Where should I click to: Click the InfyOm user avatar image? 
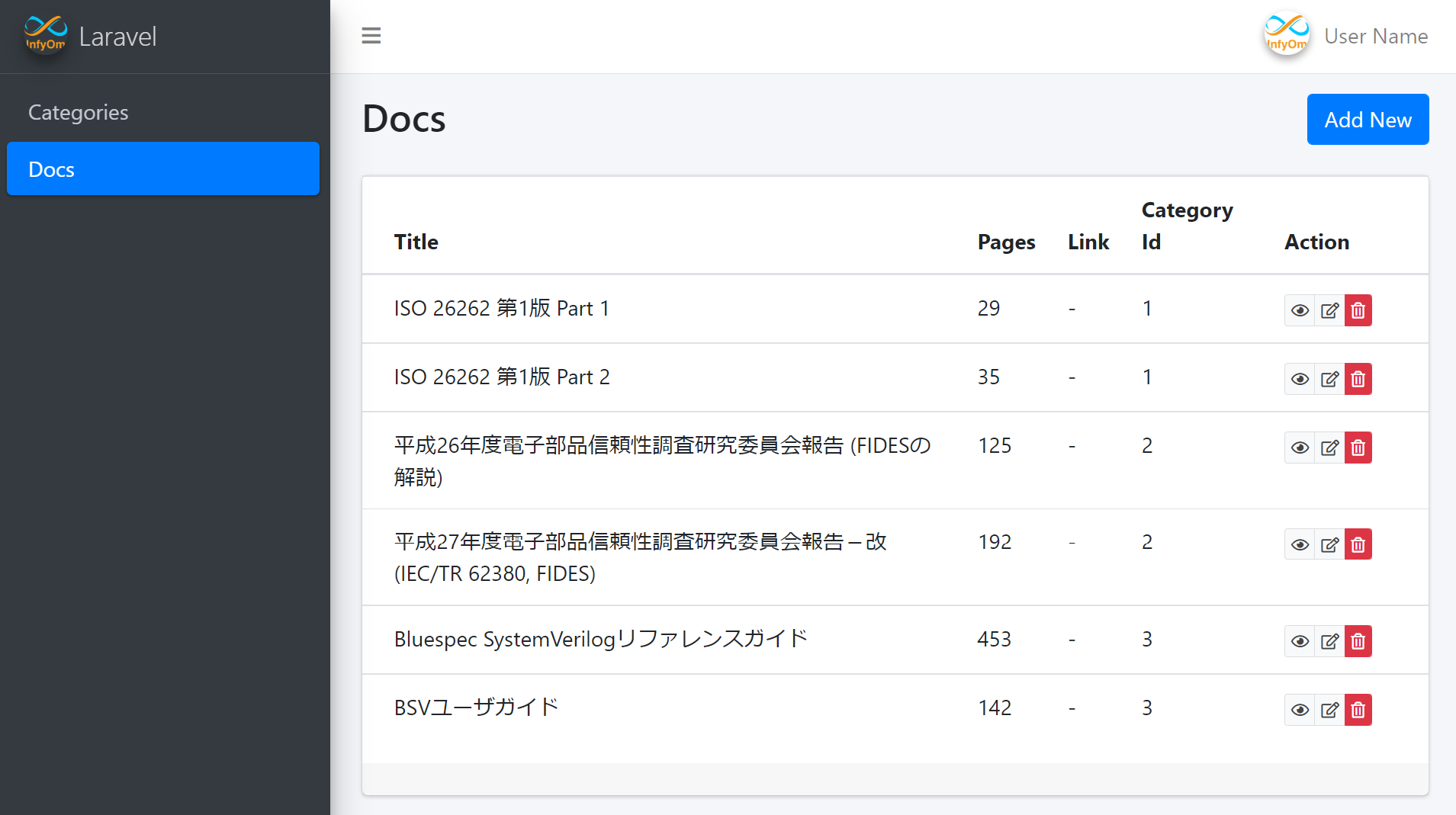click(x=1287, y=34)
